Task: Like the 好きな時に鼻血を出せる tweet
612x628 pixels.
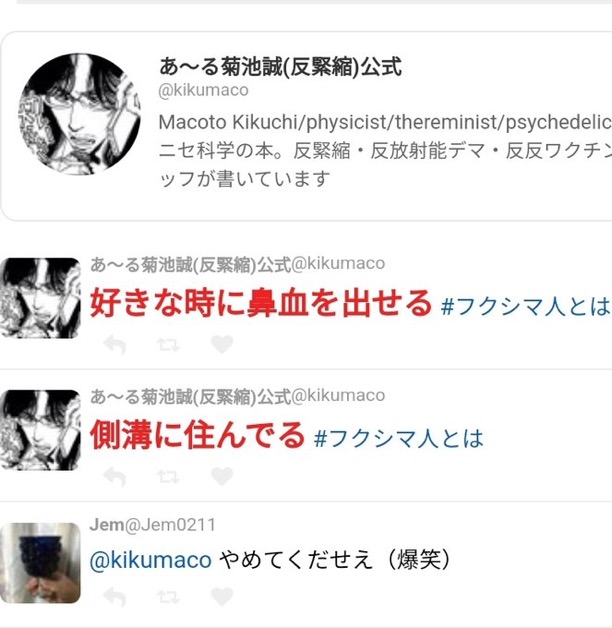Action: tap(222, 344)
